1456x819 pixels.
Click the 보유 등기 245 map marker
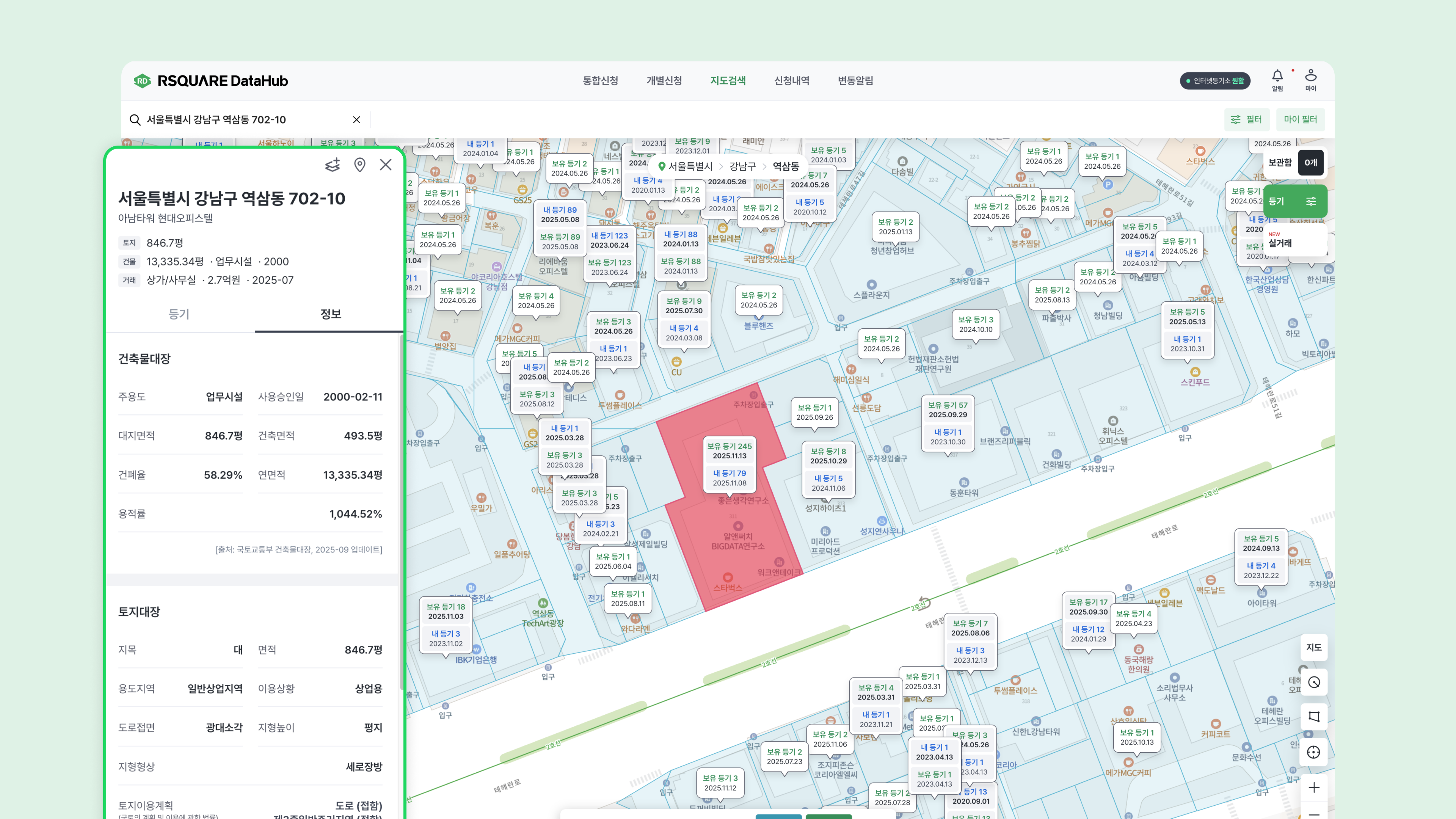[x=729, y=450]
